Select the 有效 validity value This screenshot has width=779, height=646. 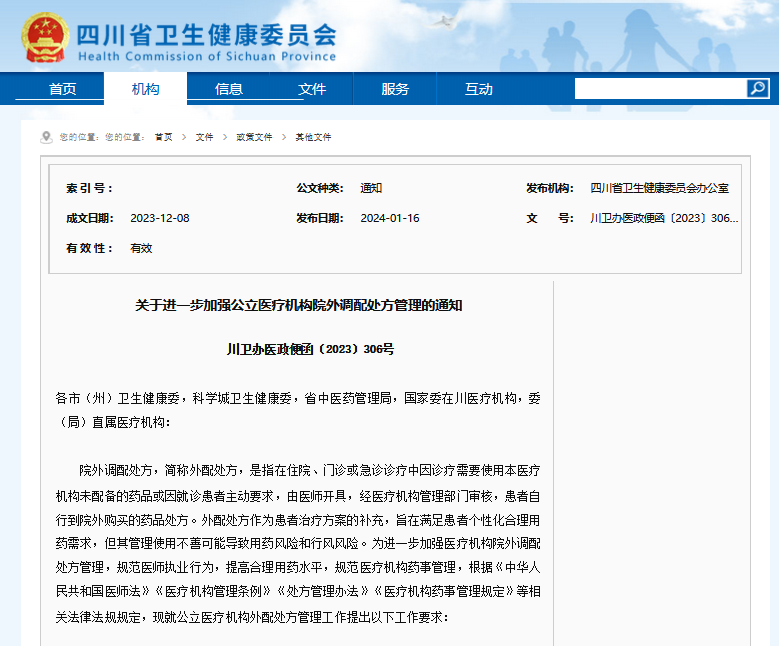[x=141, y=248]
